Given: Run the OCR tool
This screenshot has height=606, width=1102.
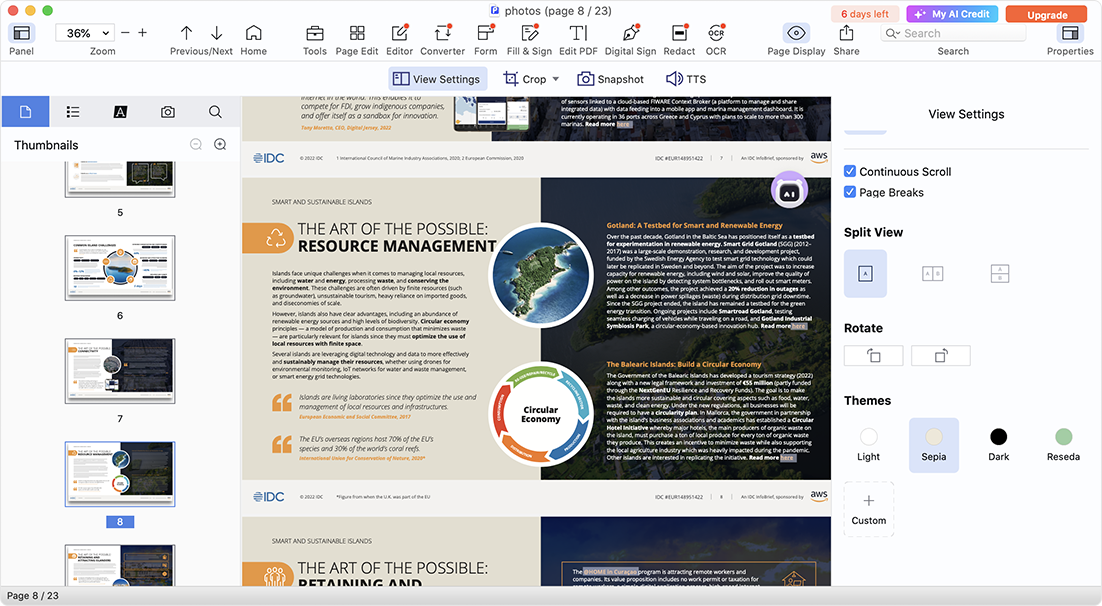Looking at the screenshot, I should click(x=716, y=33).
